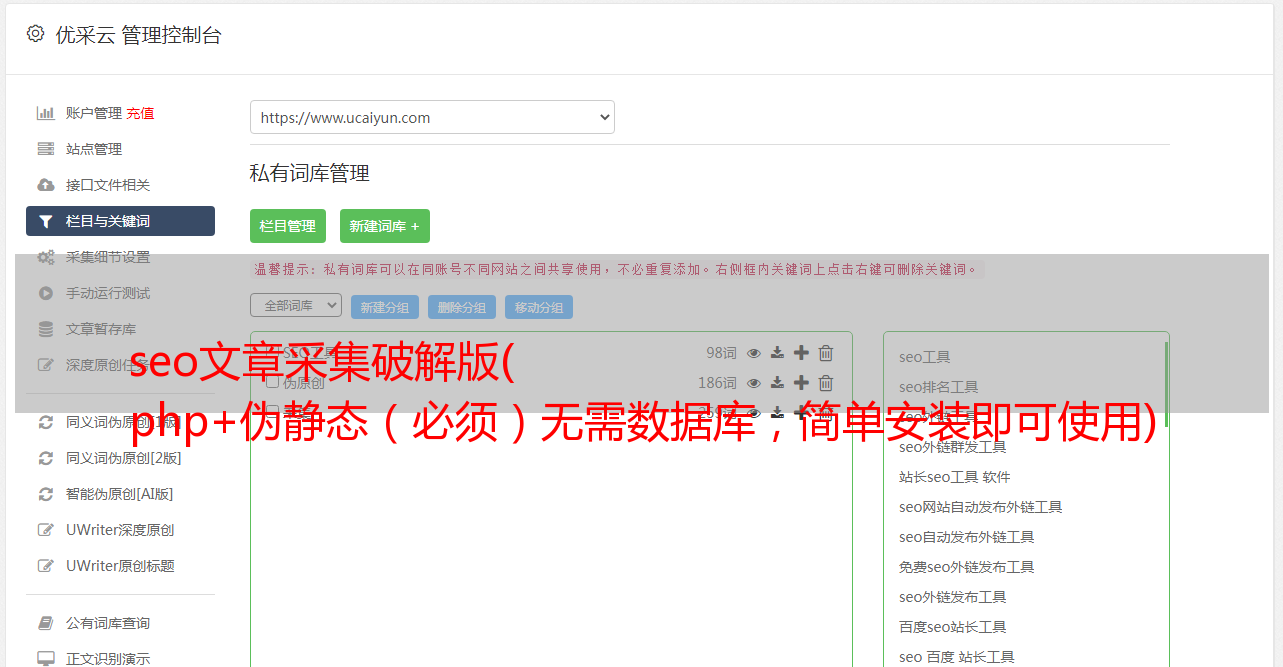This screenshot has width=1283, height=667.
Task: Click the refresh icon for 同义词伪原创[2版]
Action: pos(45,458)
